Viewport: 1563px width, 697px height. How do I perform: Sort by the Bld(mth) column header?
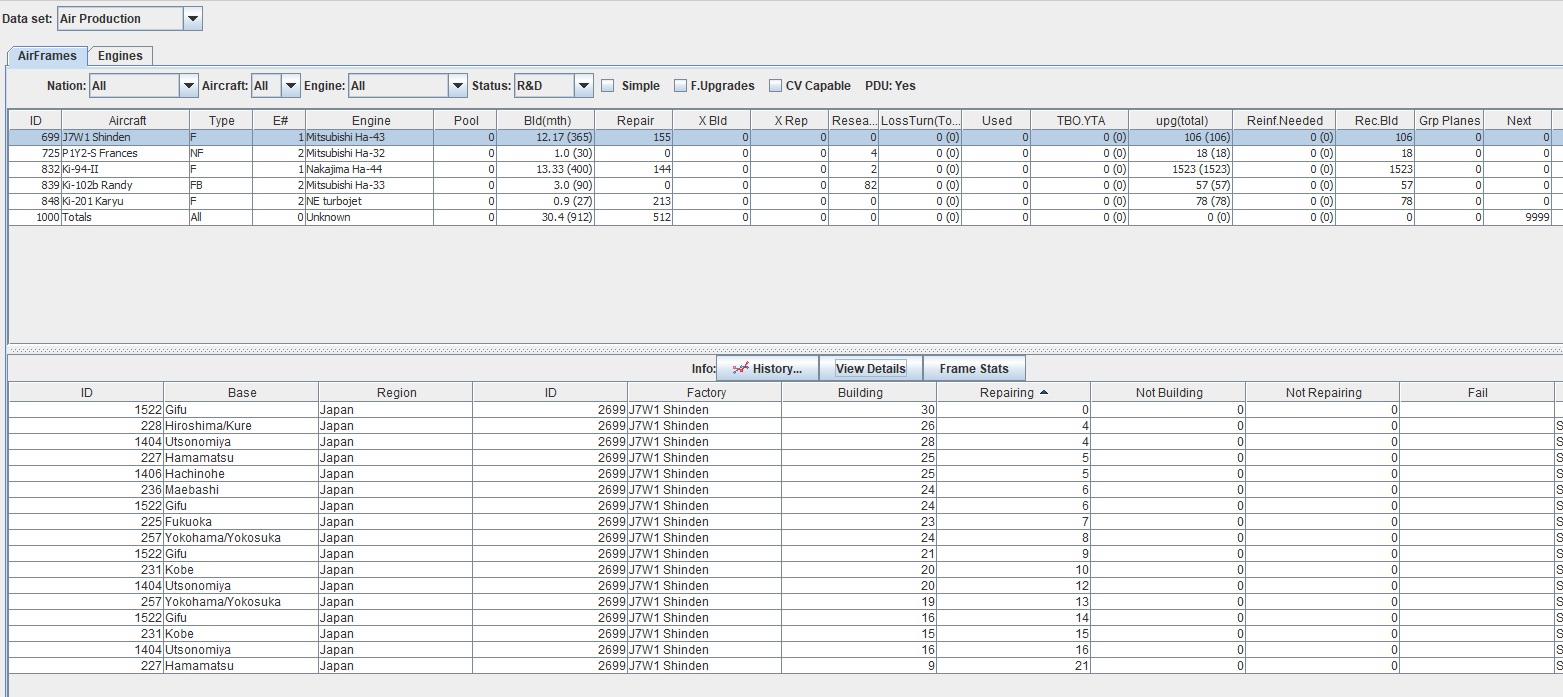pyautogui.click(x=547, y=120)
